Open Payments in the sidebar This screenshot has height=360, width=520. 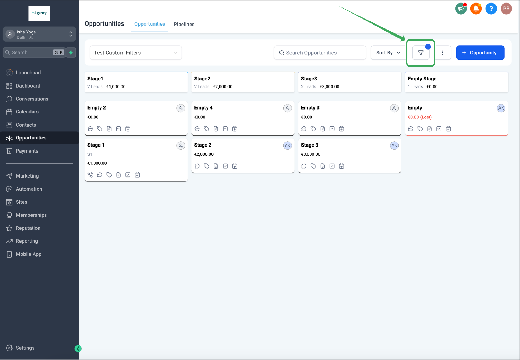tap(22, 151)
